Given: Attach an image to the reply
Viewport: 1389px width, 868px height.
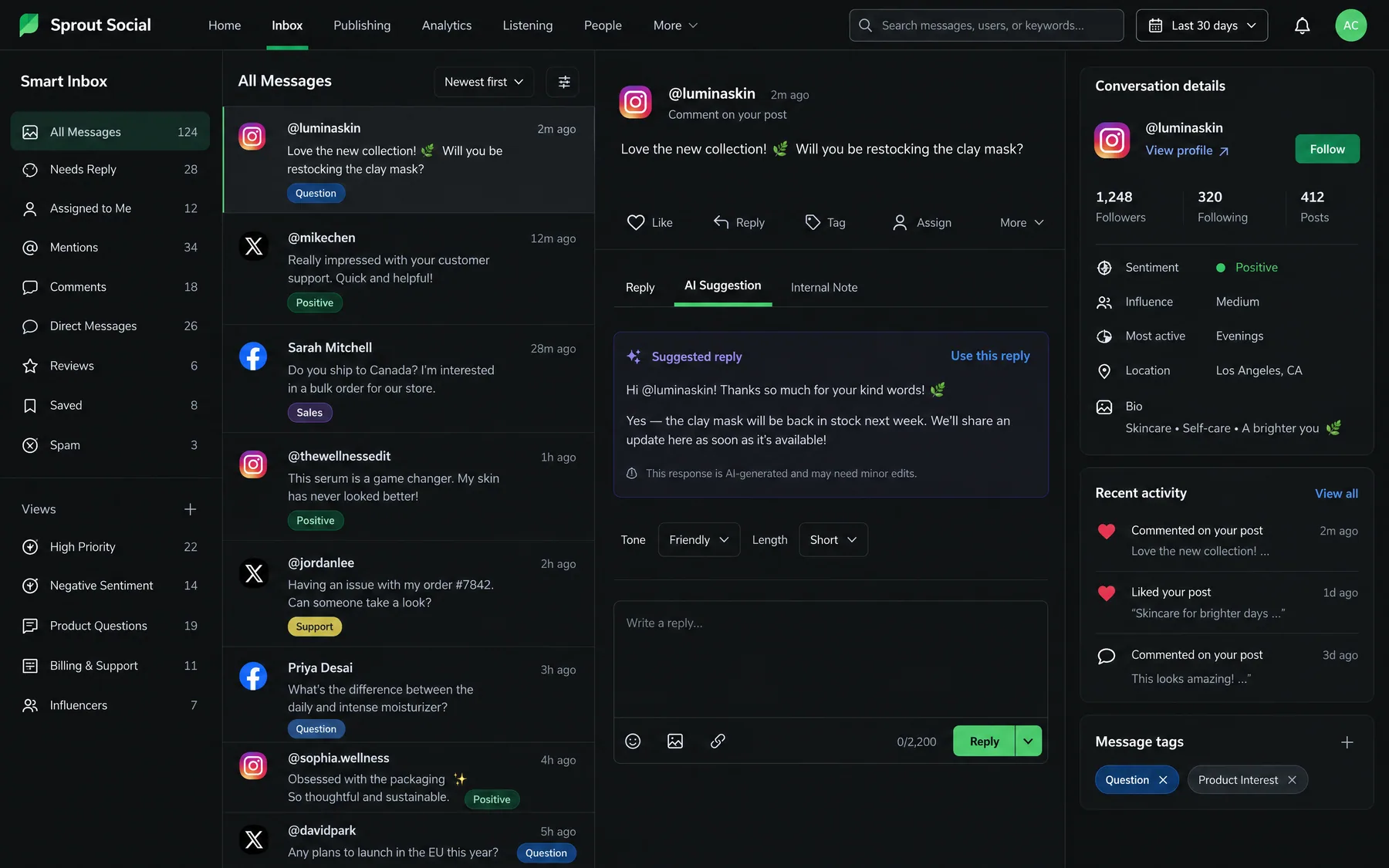Looking at the screenshot, I should pyautogui.click(x=675, y=741).
